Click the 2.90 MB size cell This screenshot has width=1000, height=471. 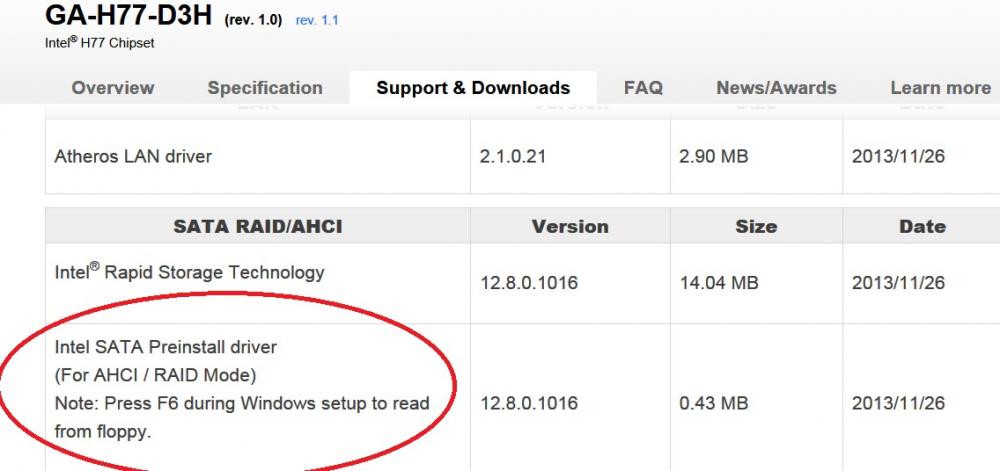713,156
